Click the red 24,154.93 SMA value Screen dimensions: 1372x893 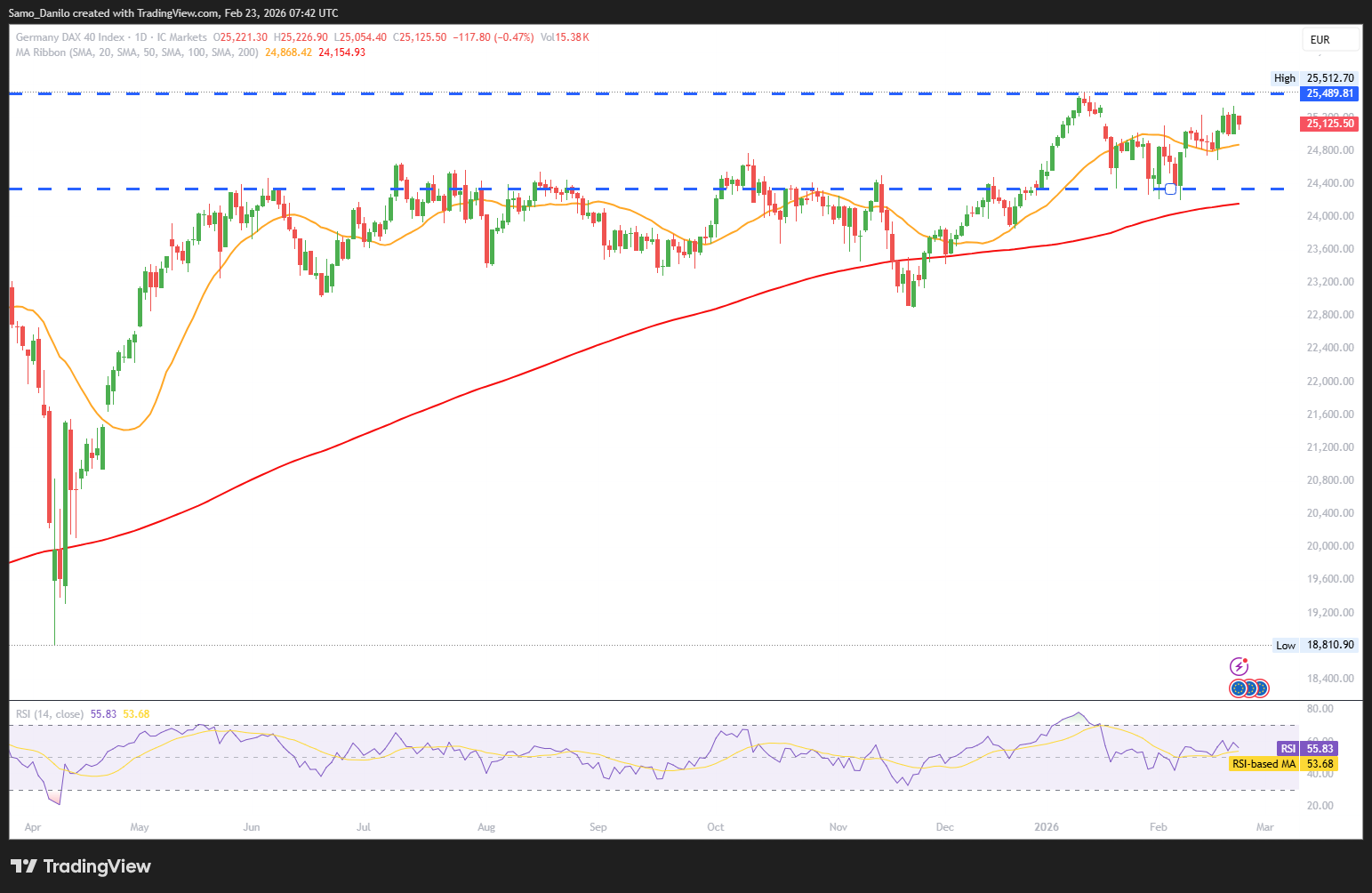pyautogui.click(x=341, y=52)
